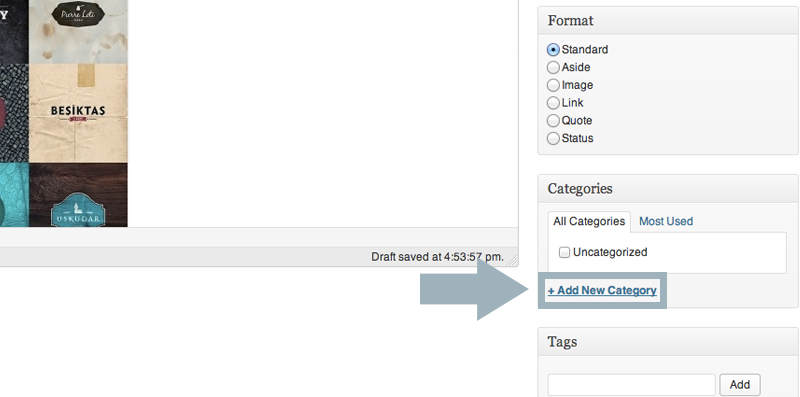Focus the Tags text input field
Screen dimensions: 800x397
click(632, 385)
